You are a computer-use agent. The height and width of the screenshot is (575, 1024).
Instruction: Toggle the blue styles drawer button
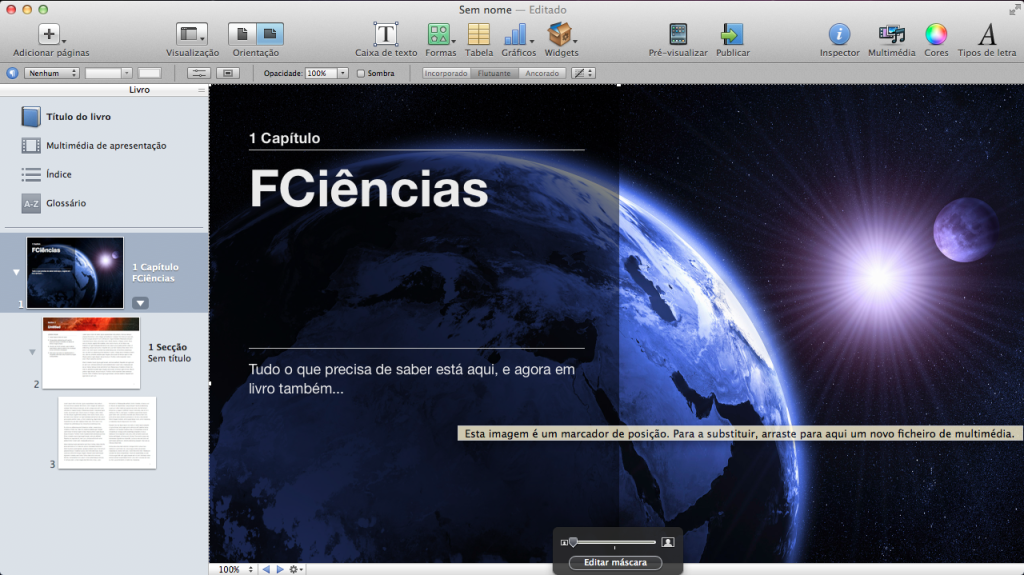click(x=12, y=73)
